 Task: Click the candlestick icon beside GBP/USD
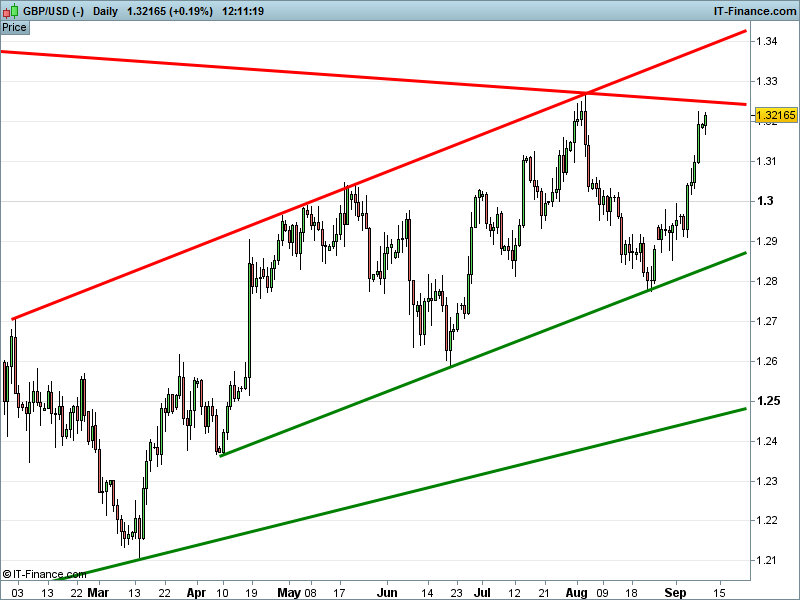click(x=11, y=10)
